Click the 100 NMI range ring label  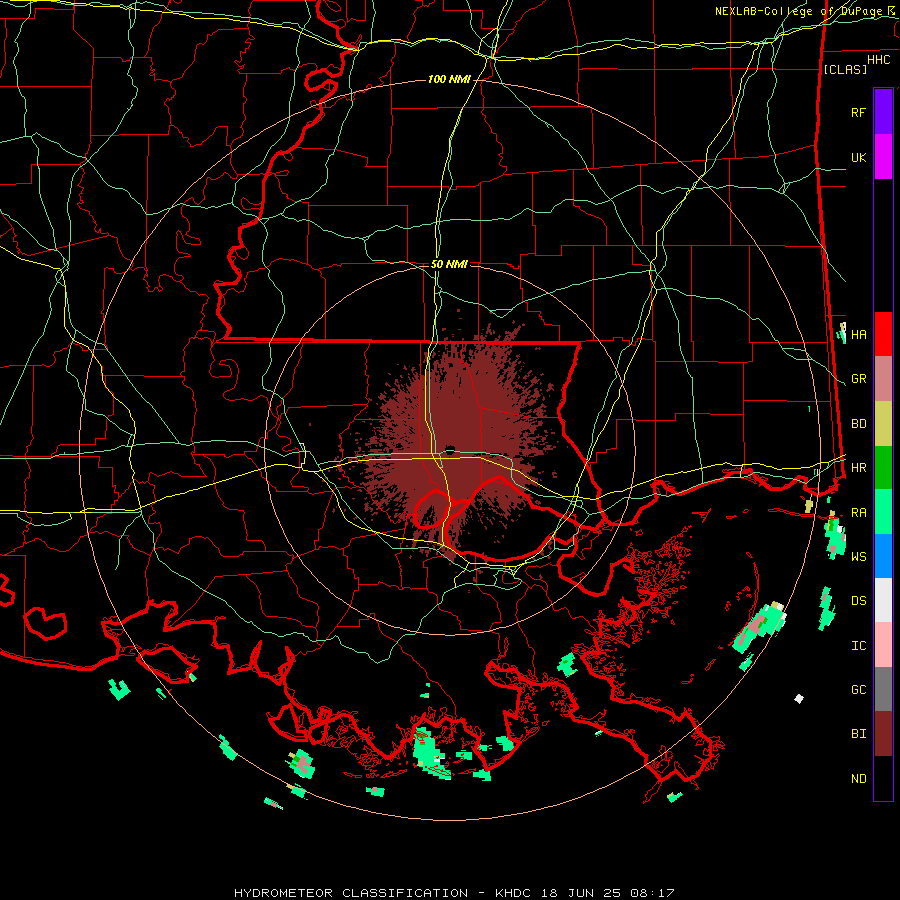[449, 79]
